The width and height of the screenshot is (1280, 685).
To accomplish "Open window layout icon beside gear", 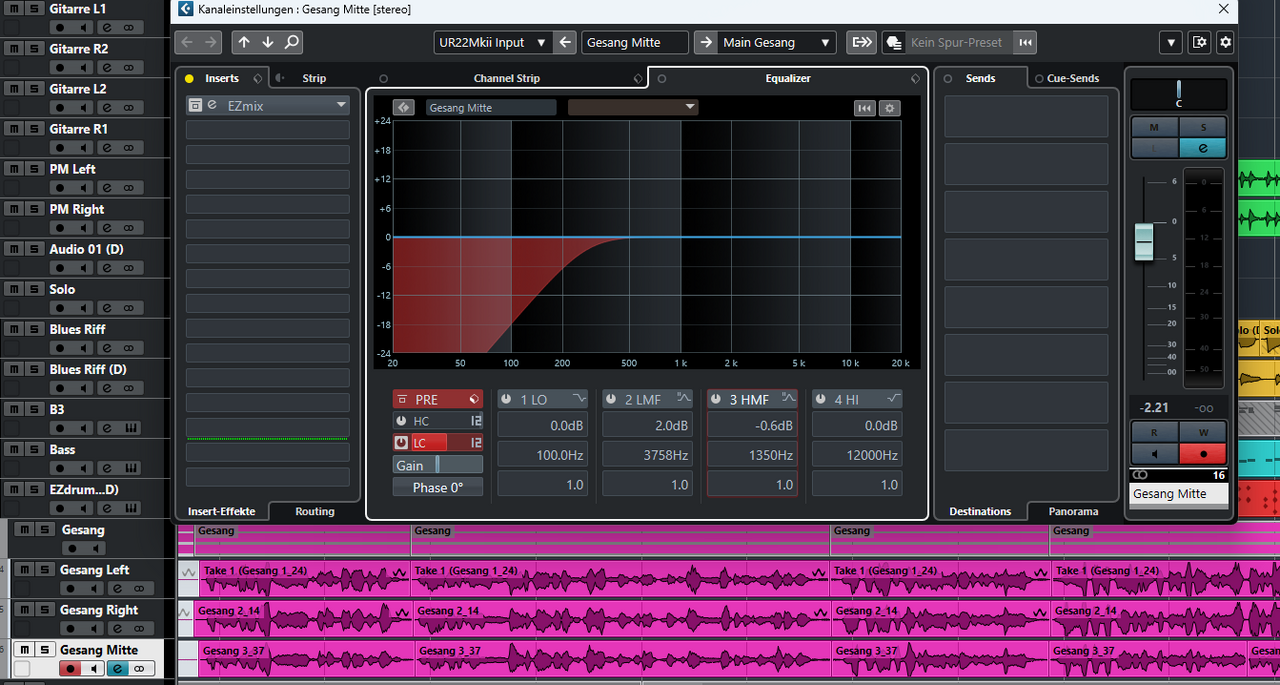I will click(1200, 42).
